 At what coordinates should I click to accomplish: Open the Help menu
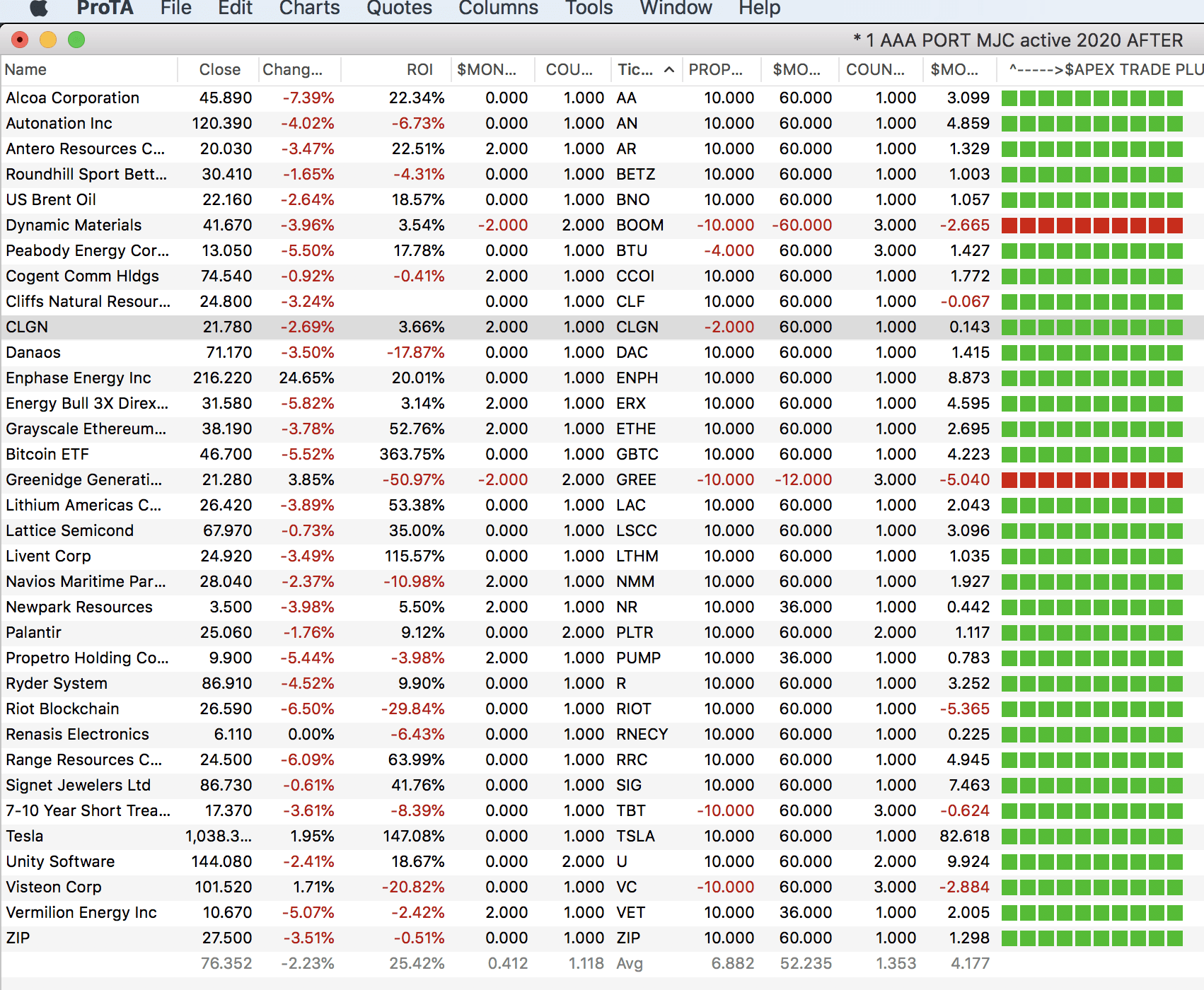[759, 8]
